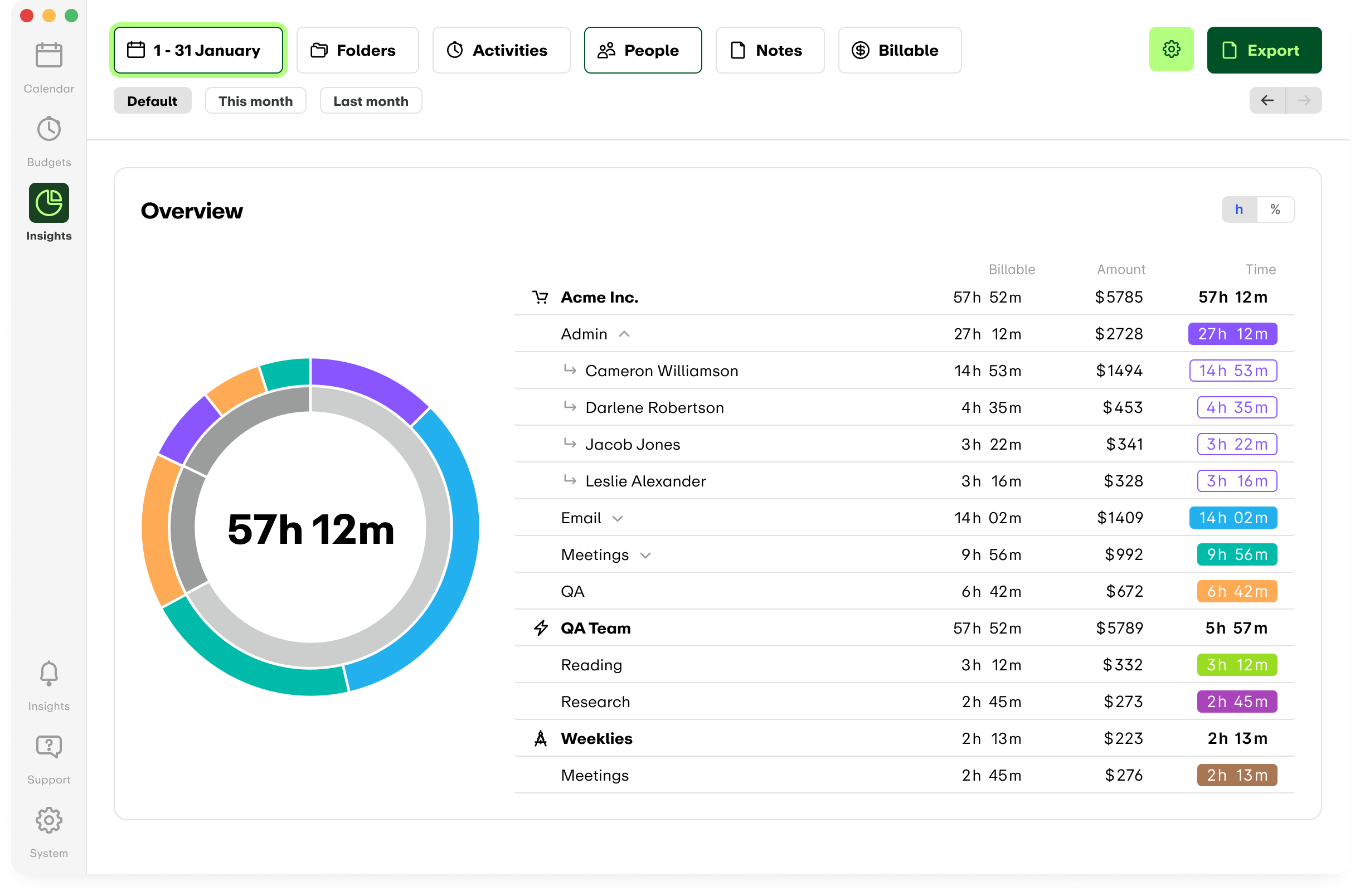Open the Support chat icon
The width and height of the screenshot is (1360, 896).
48,746
